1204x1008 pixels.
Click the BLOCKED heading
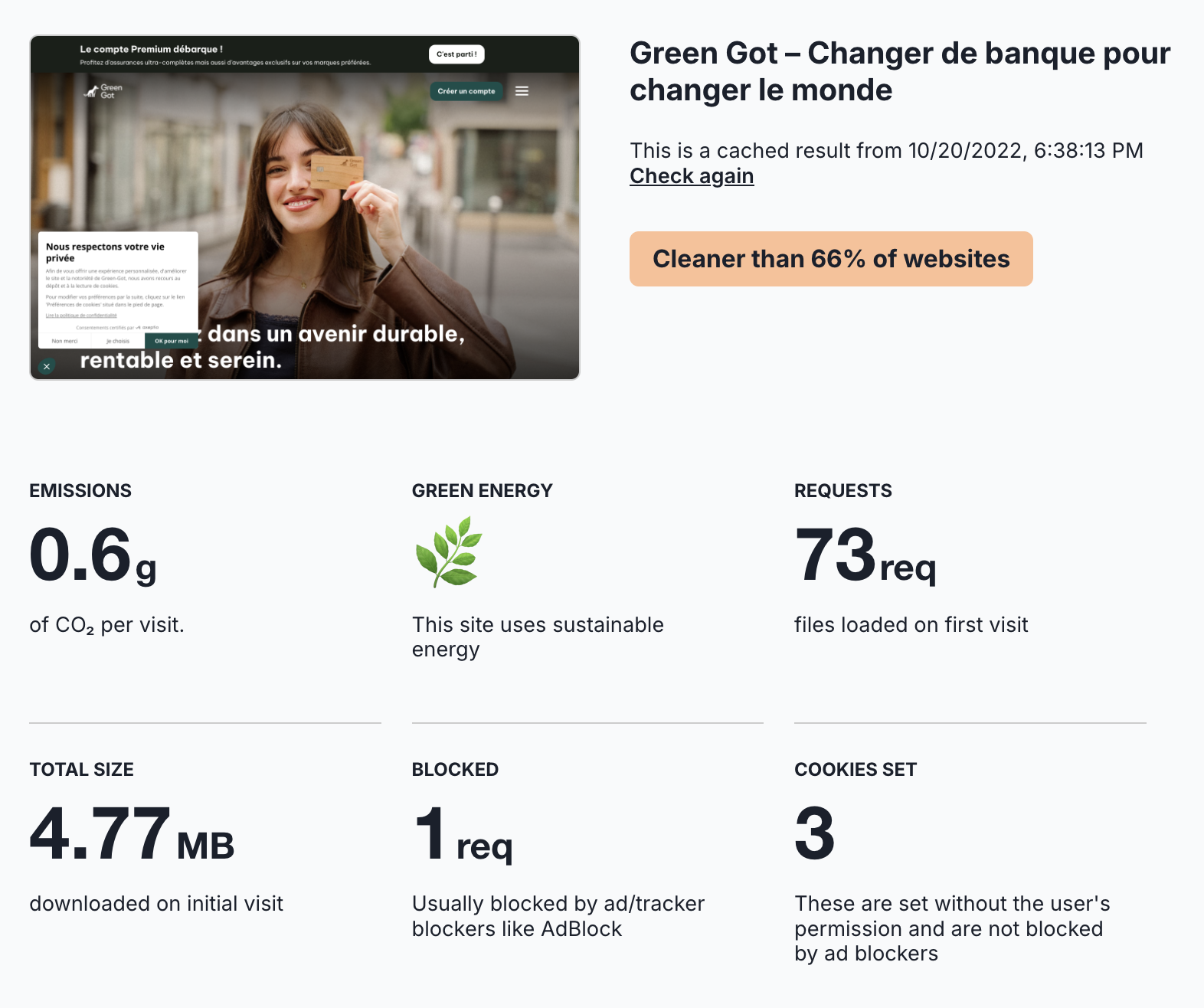point(455,770)
